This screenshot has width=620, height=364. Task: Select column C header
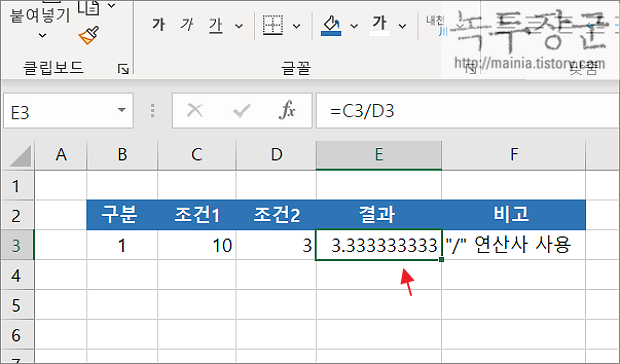pyautogui.click(x=197, y=155)
